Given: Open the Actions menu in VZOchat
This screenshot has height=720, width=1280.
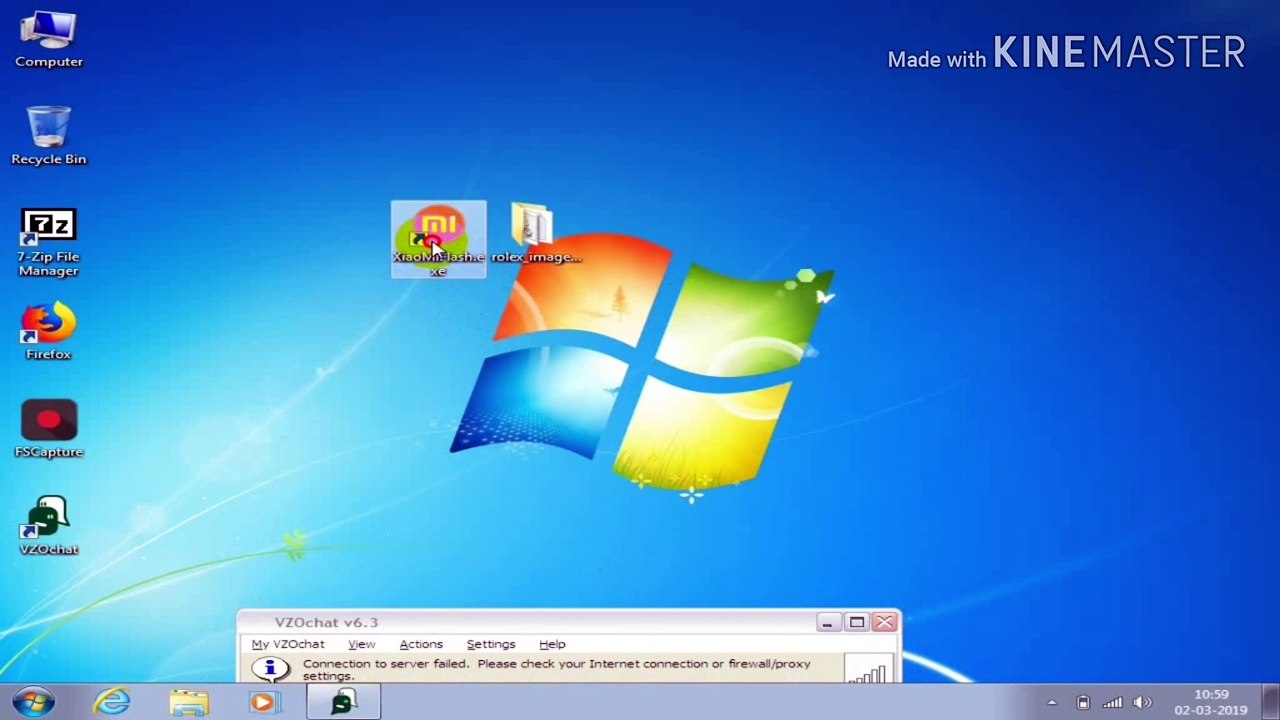Looking at the screenshot, I should [x=421, y=644].
